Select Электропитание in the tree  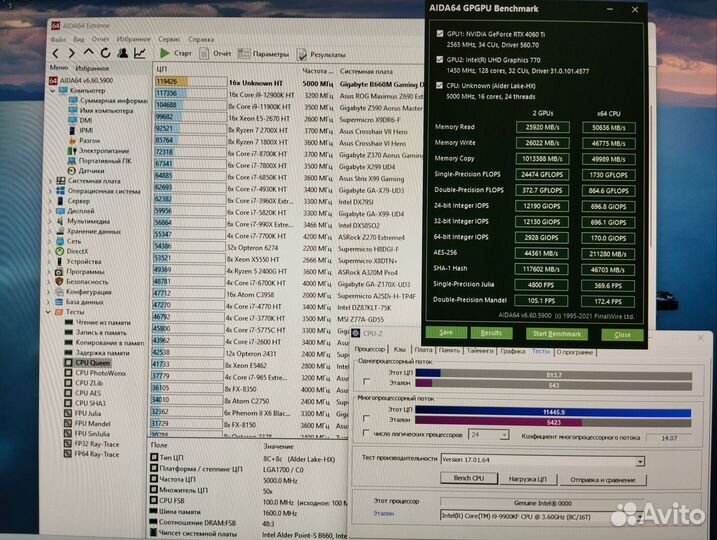click(x=98, y=150)
